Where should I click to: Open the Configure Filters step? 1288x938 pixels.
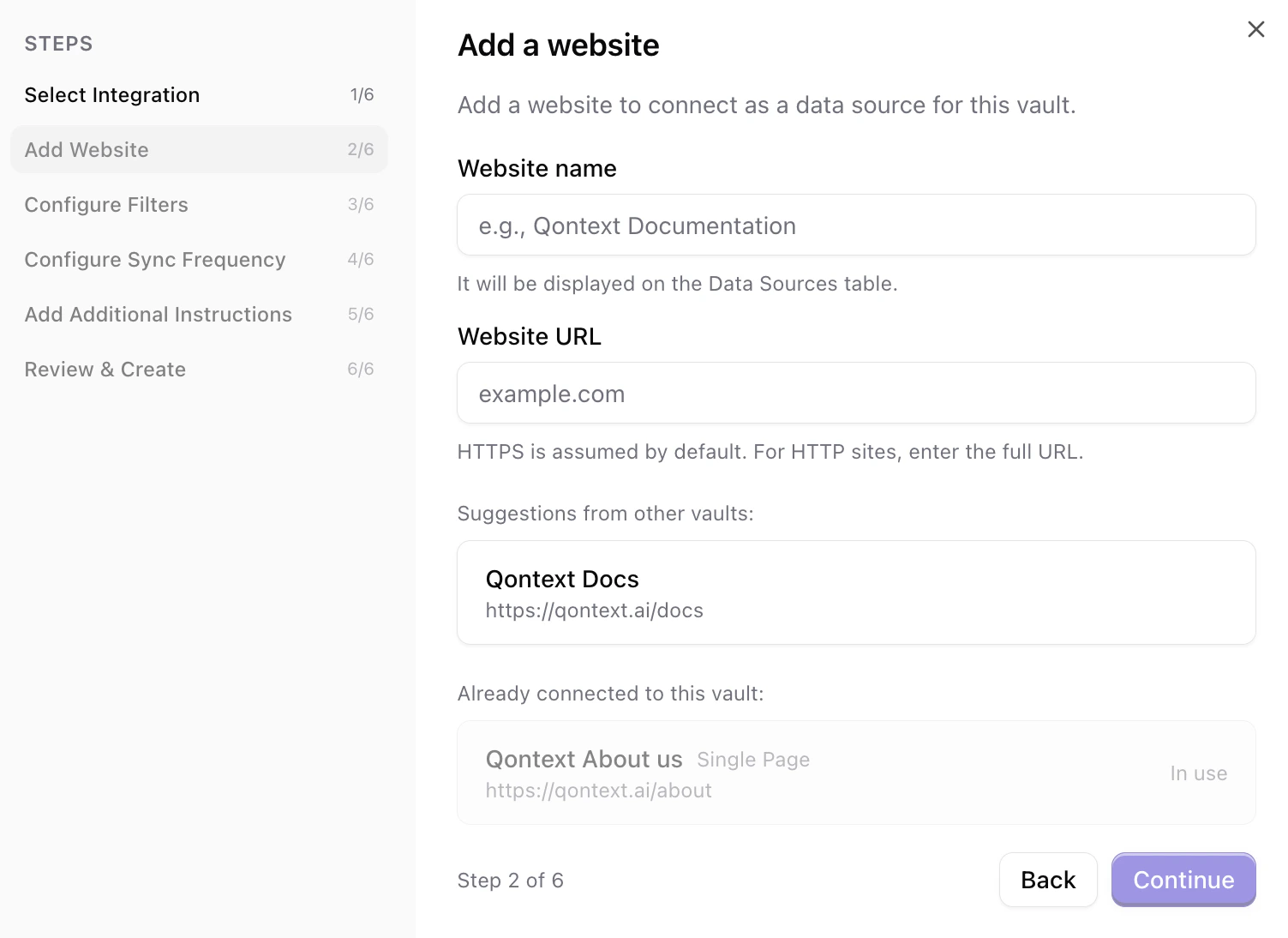click(106, 204)
